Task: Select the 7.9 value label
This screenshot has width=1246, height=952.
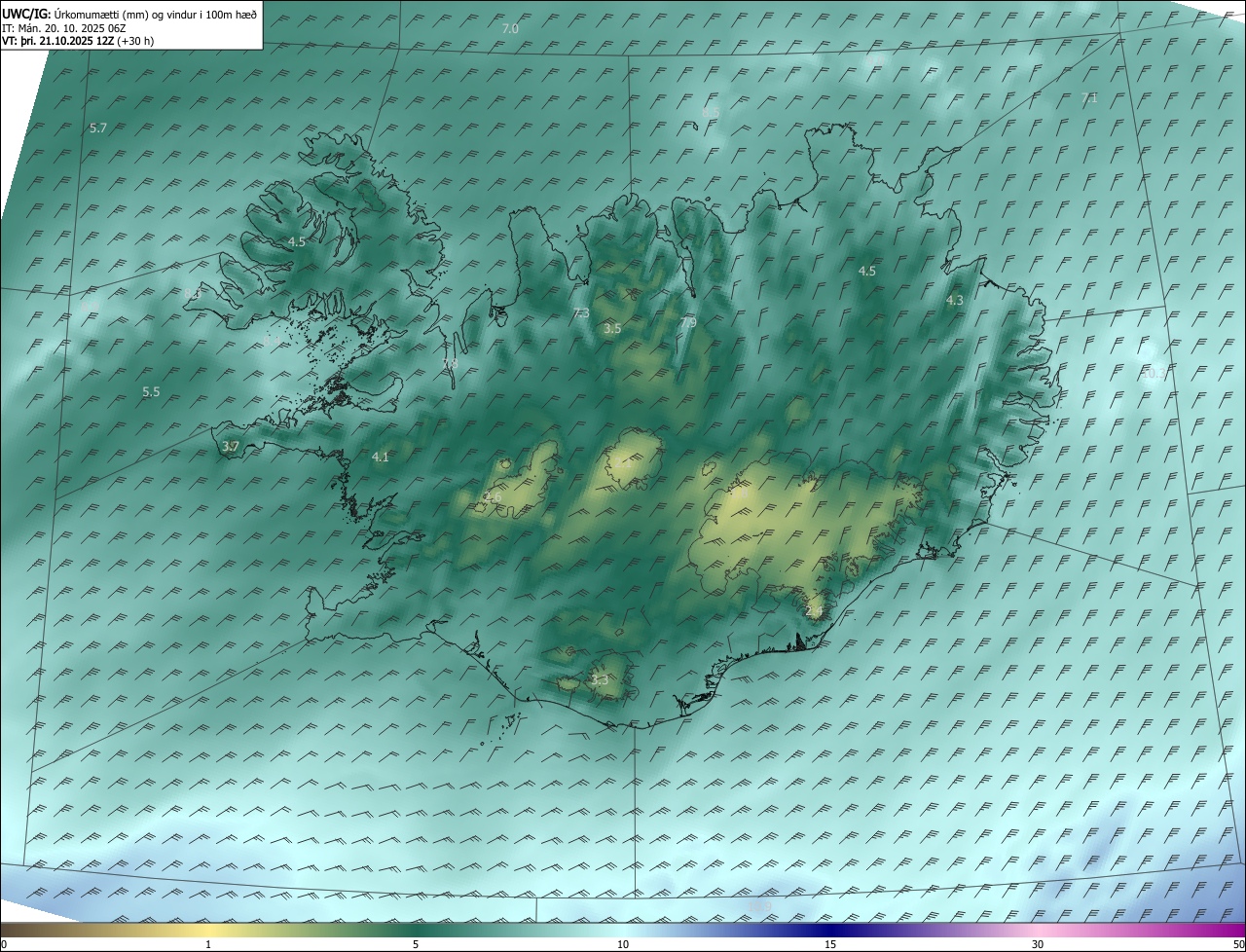Action: [x=688, y=323]
